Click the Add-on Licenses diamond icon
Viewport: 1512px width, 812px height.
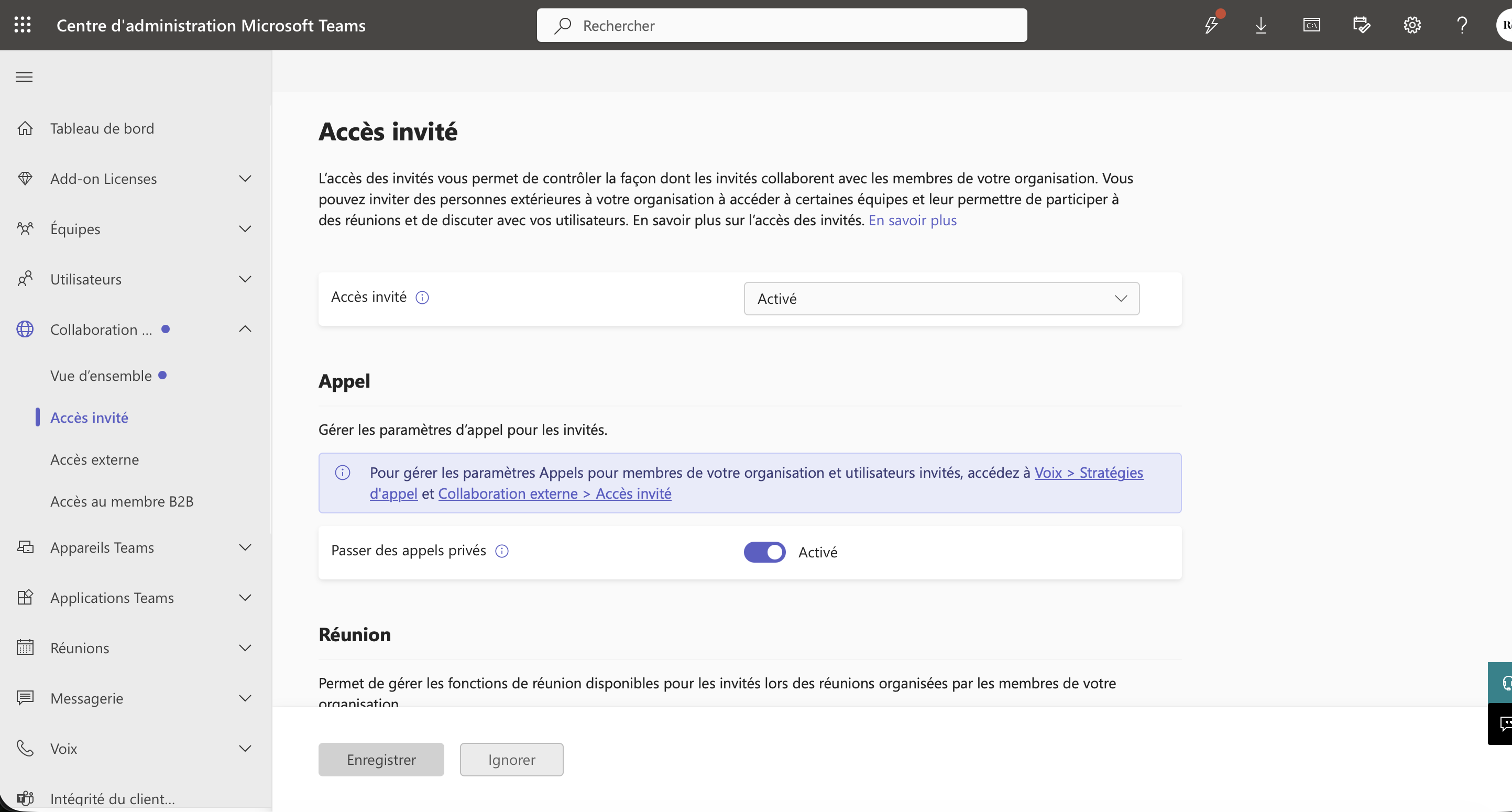click(x=25, y=178)
